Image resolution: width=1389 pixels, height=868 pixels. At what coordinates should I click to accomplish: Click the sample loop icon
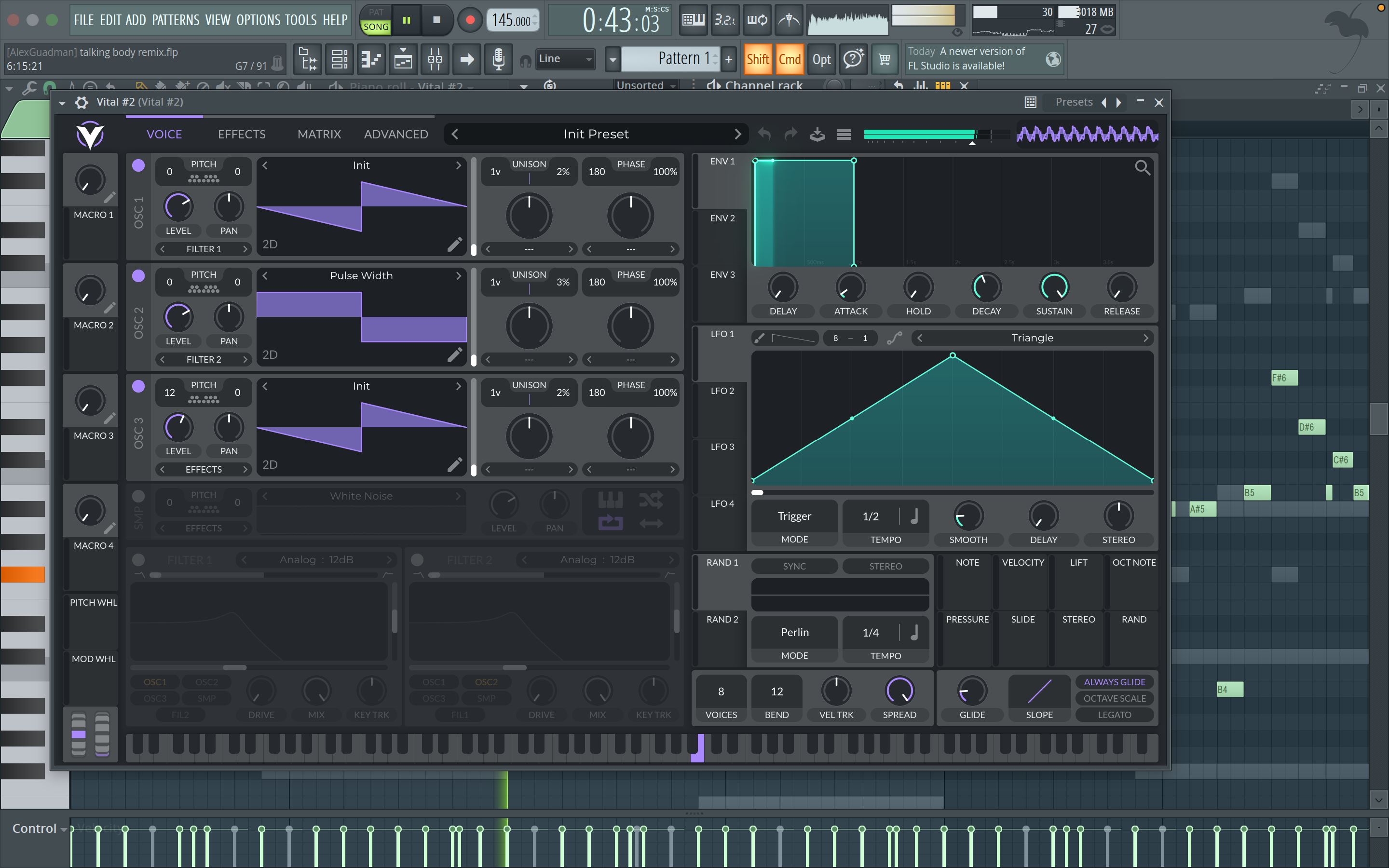click(x=610, y=523)
